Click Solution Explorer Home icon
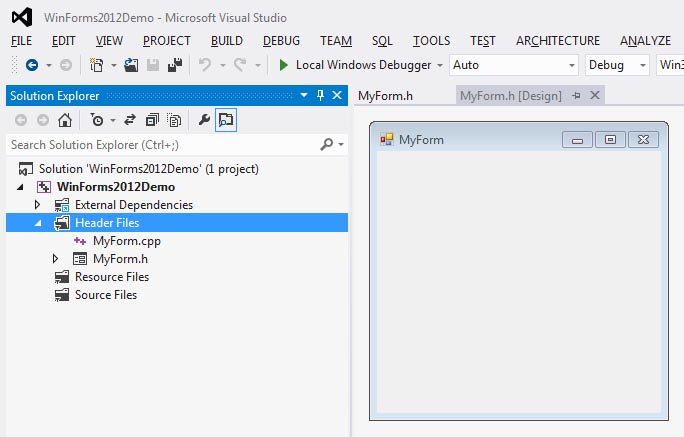Image resolution: width=684 pixels, height=437 pixels. [65, 120]
